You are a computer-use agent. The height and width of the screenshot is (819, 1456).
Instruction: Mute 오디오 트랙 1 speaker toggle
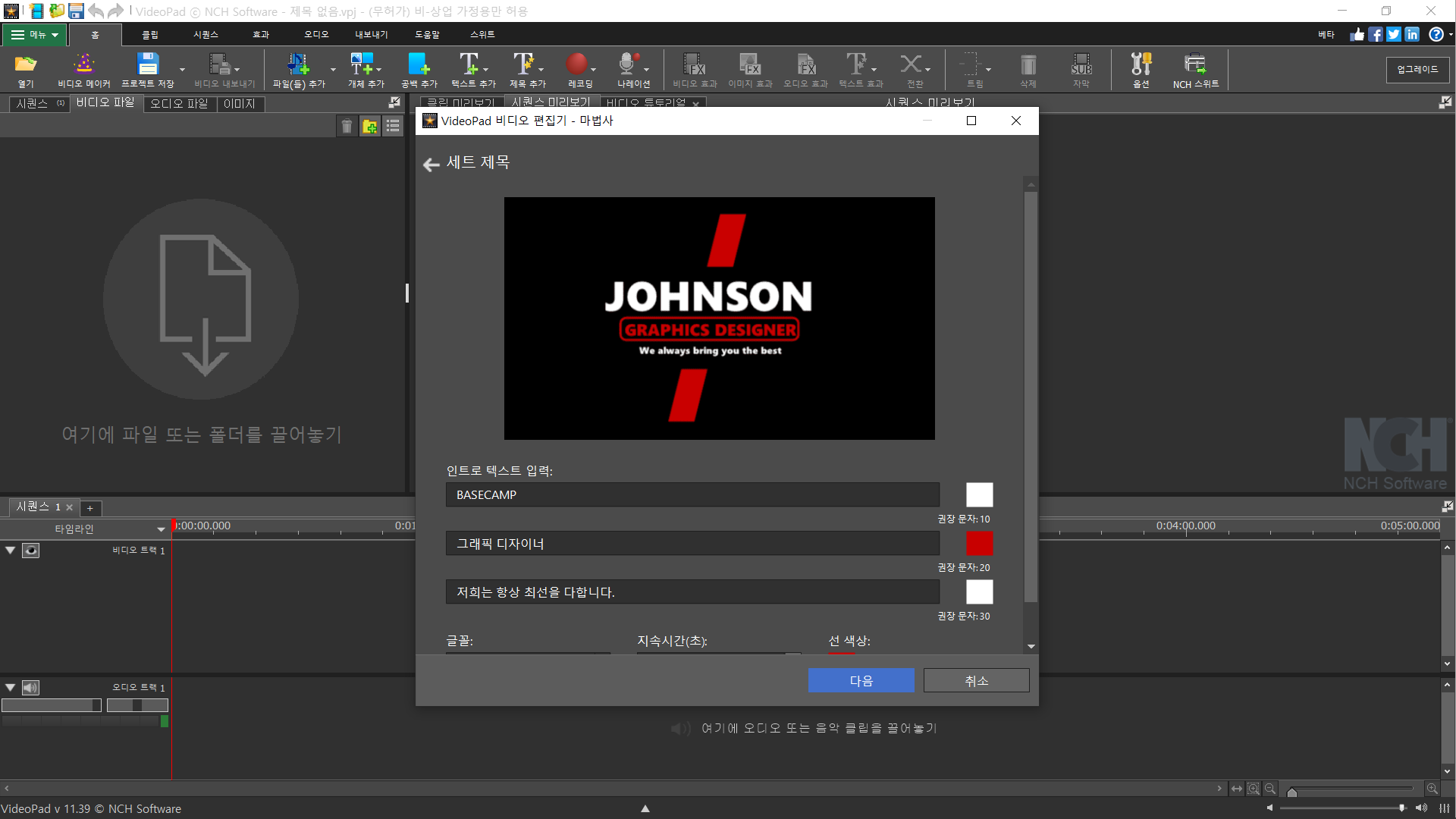coord(30,688)
